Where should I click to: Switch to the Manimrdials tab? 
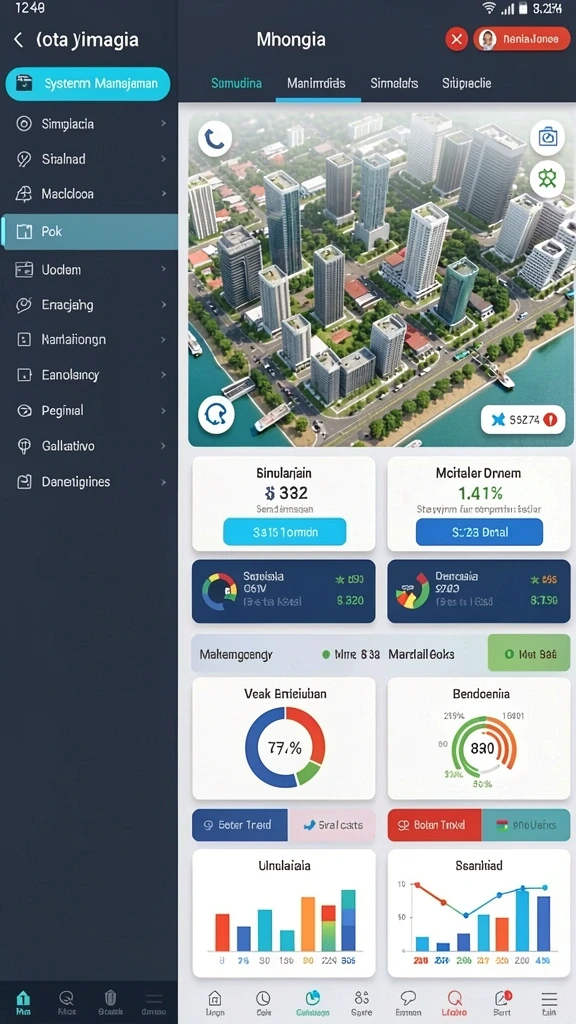coord(317,84)
